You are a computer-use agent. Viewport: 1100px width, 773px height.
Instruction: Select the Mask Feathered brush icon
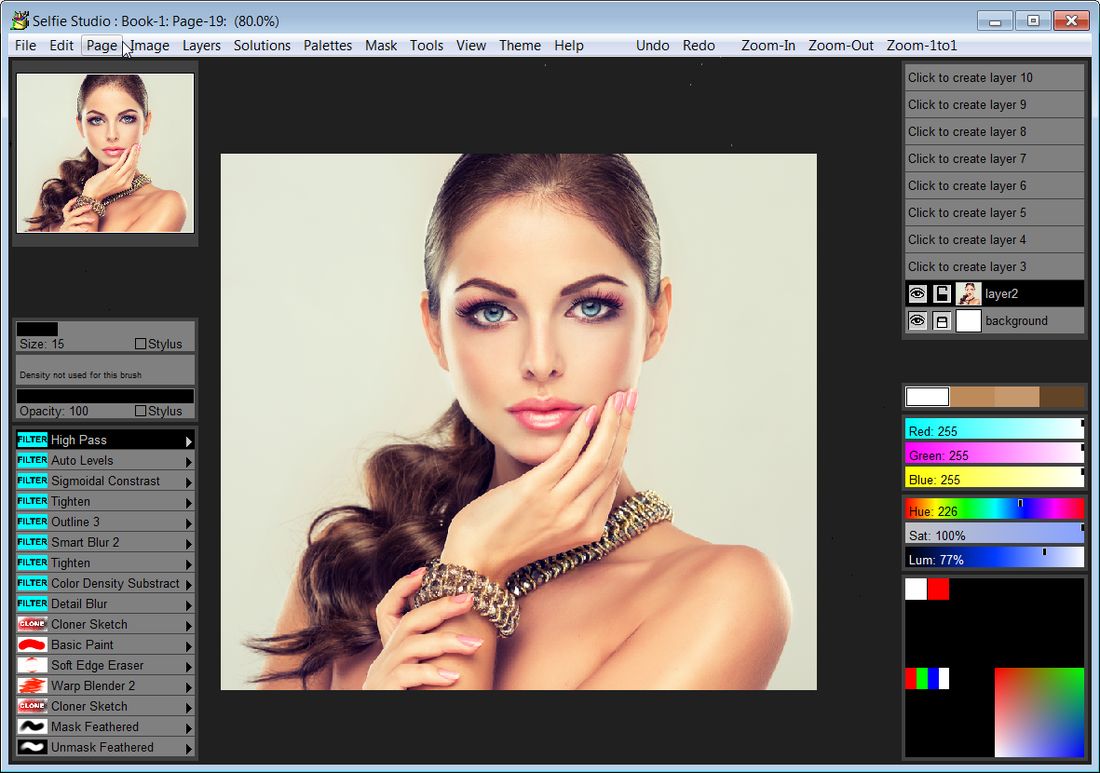(32, 727)
